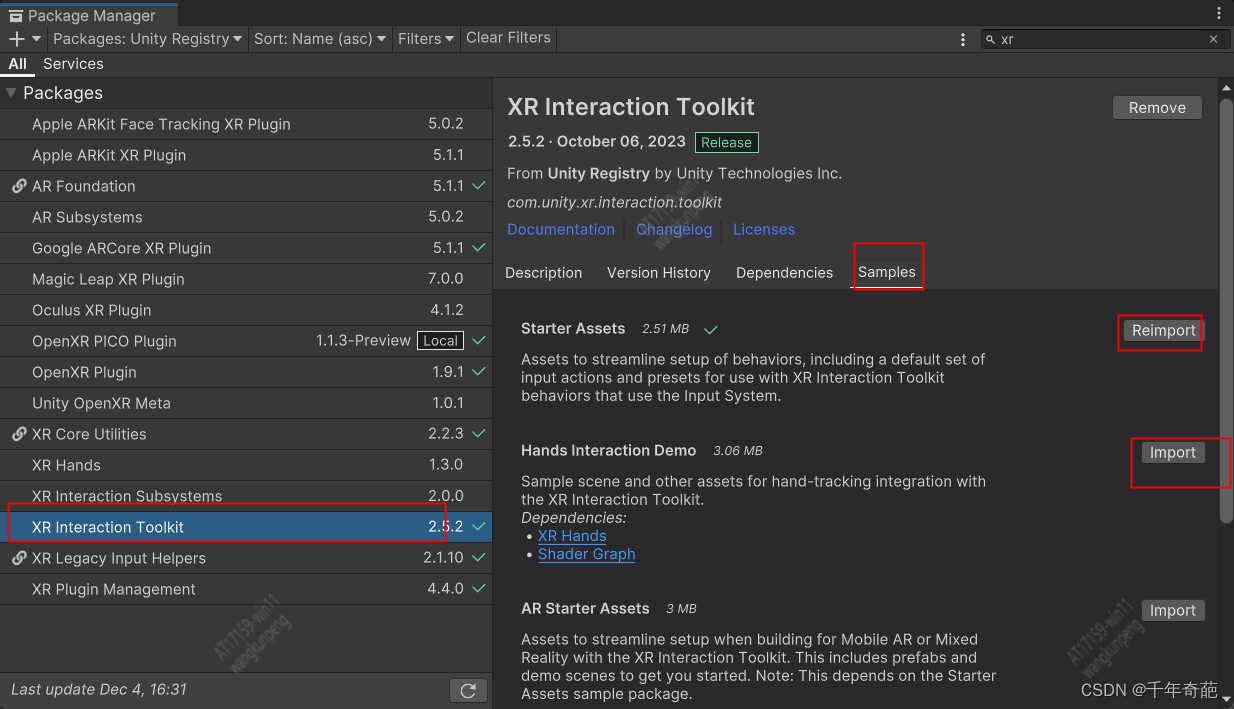Open the Changelog link

pos(674,229)
